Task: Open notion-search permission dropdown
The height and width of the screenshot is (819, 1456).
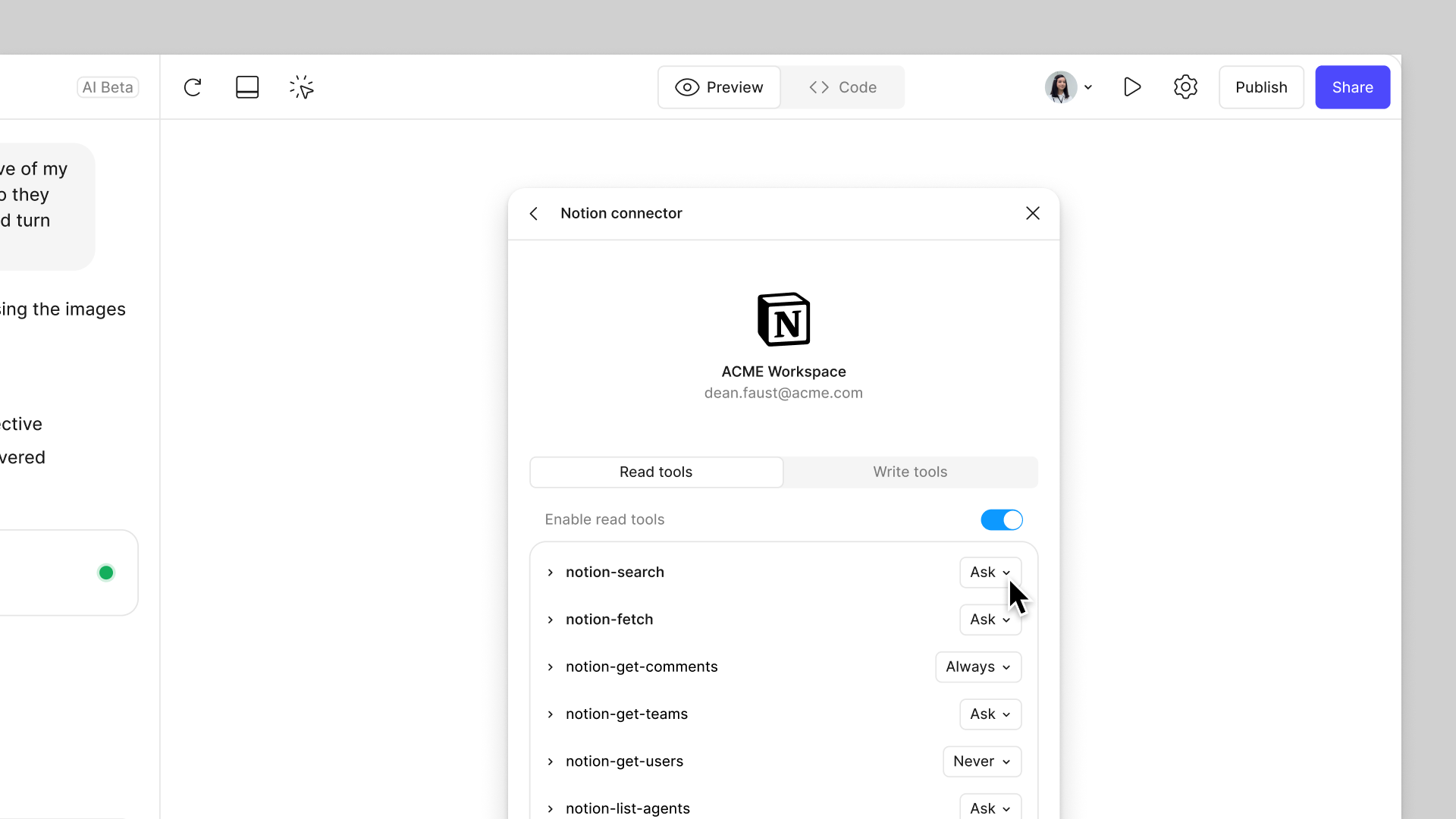Action: 990,573
